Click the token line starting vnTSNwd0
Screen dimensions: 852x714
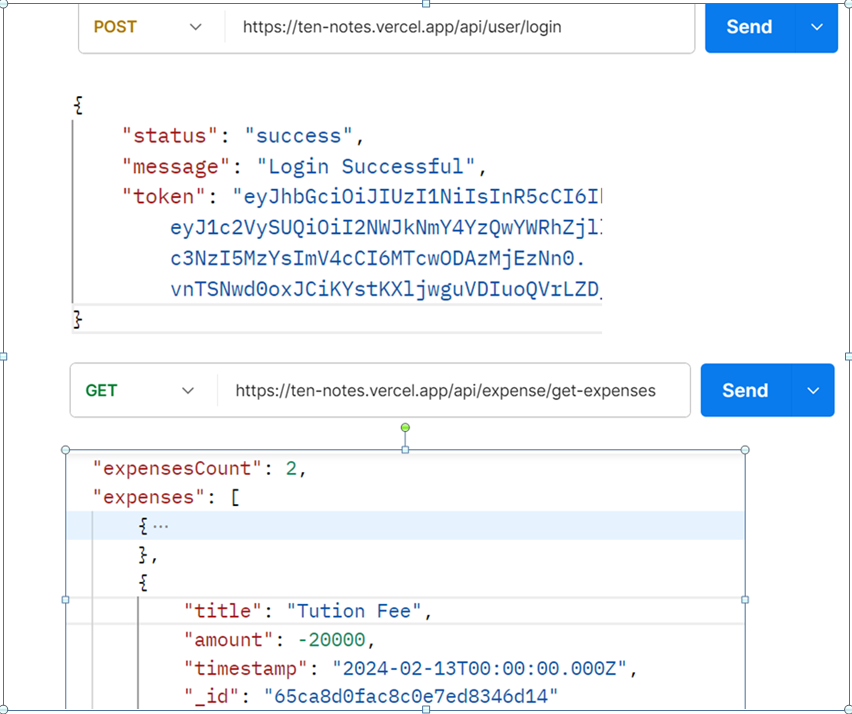pyautogui.click(x=385, y=289)
